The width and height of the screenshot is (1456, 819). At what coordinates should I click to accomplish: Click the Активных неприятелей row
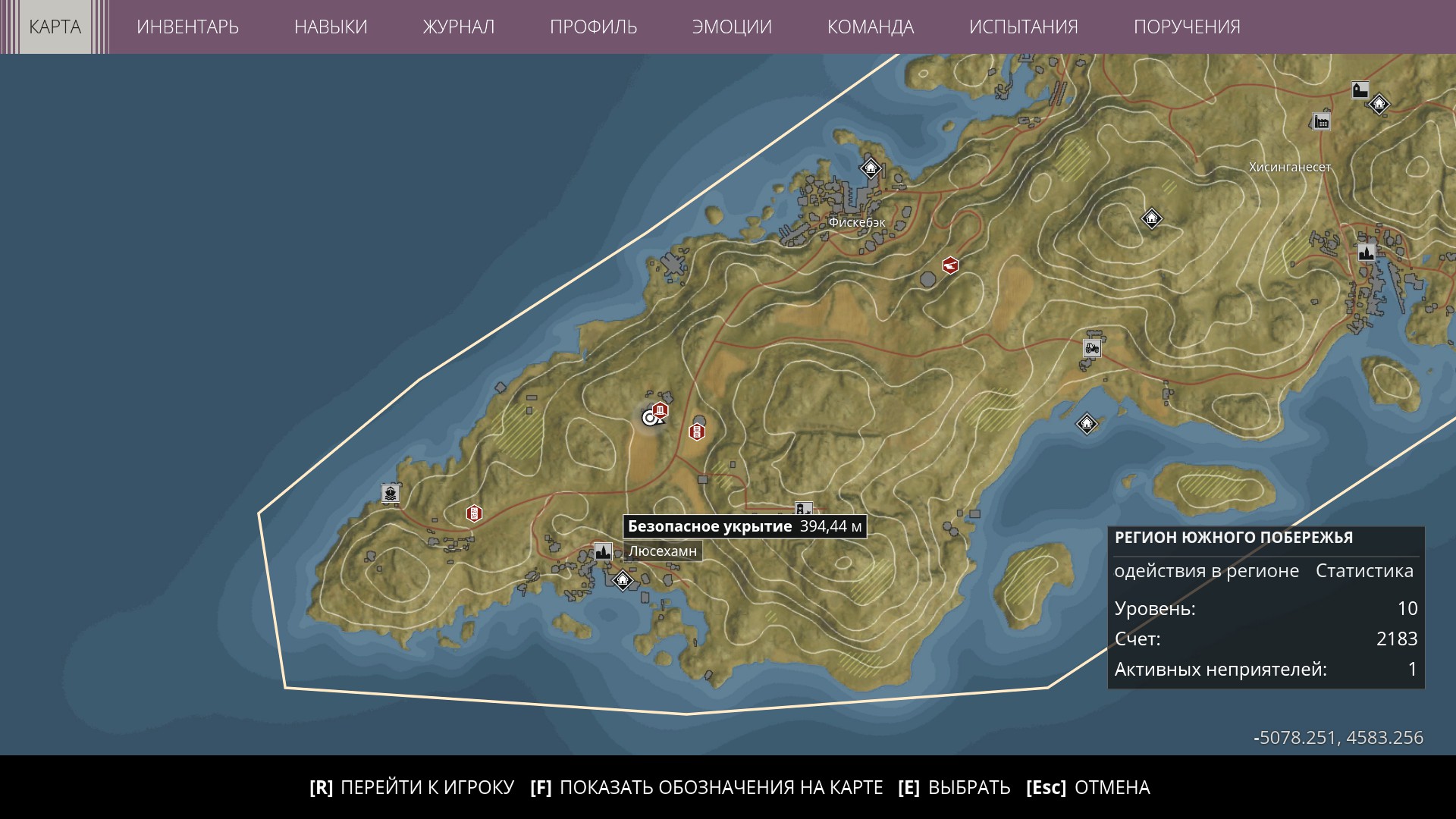pyautogui.click(x=1266, y=670)
